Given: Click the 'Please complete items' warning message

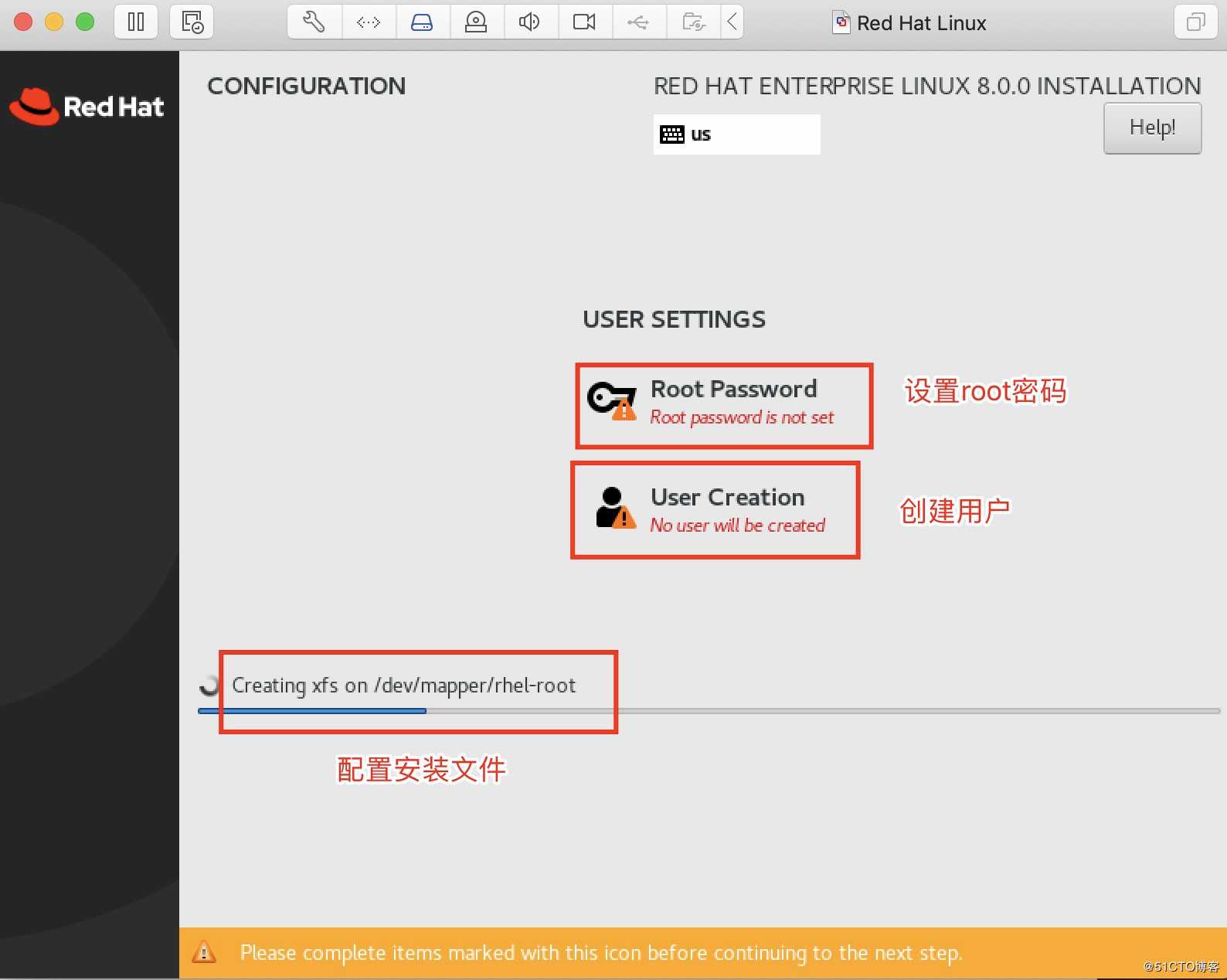Looking at the screenshot, I should pos(601,953).
